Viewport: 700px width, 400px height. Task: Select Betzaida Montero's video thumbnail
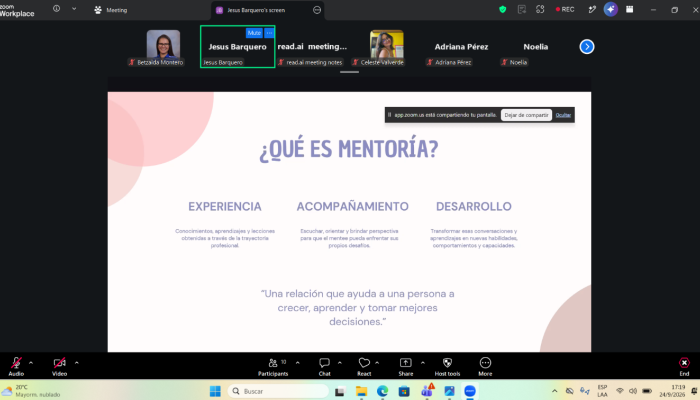[x=163, y=45]
